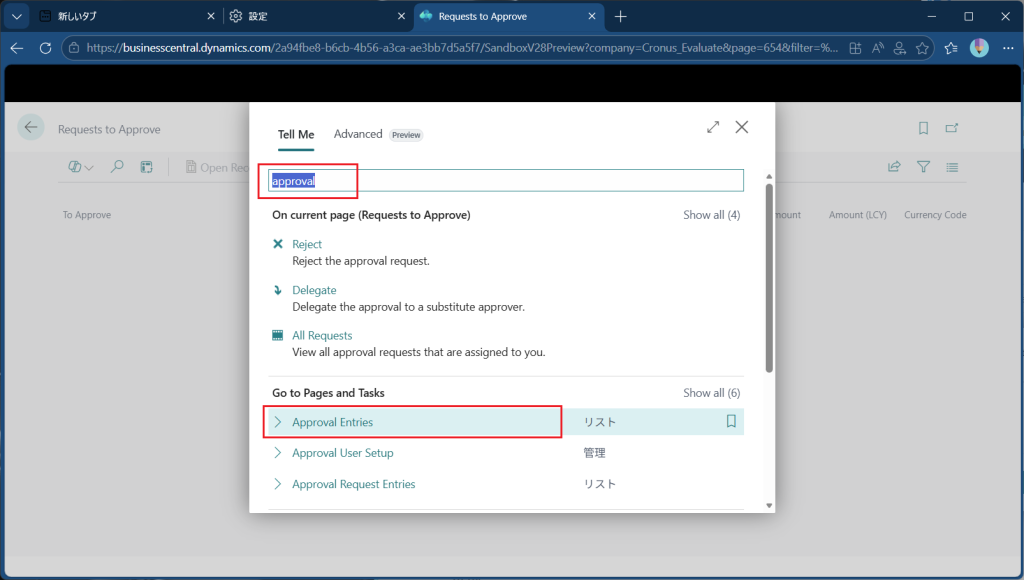Expand the Tell Me dialog to full size

click(713, 127)
